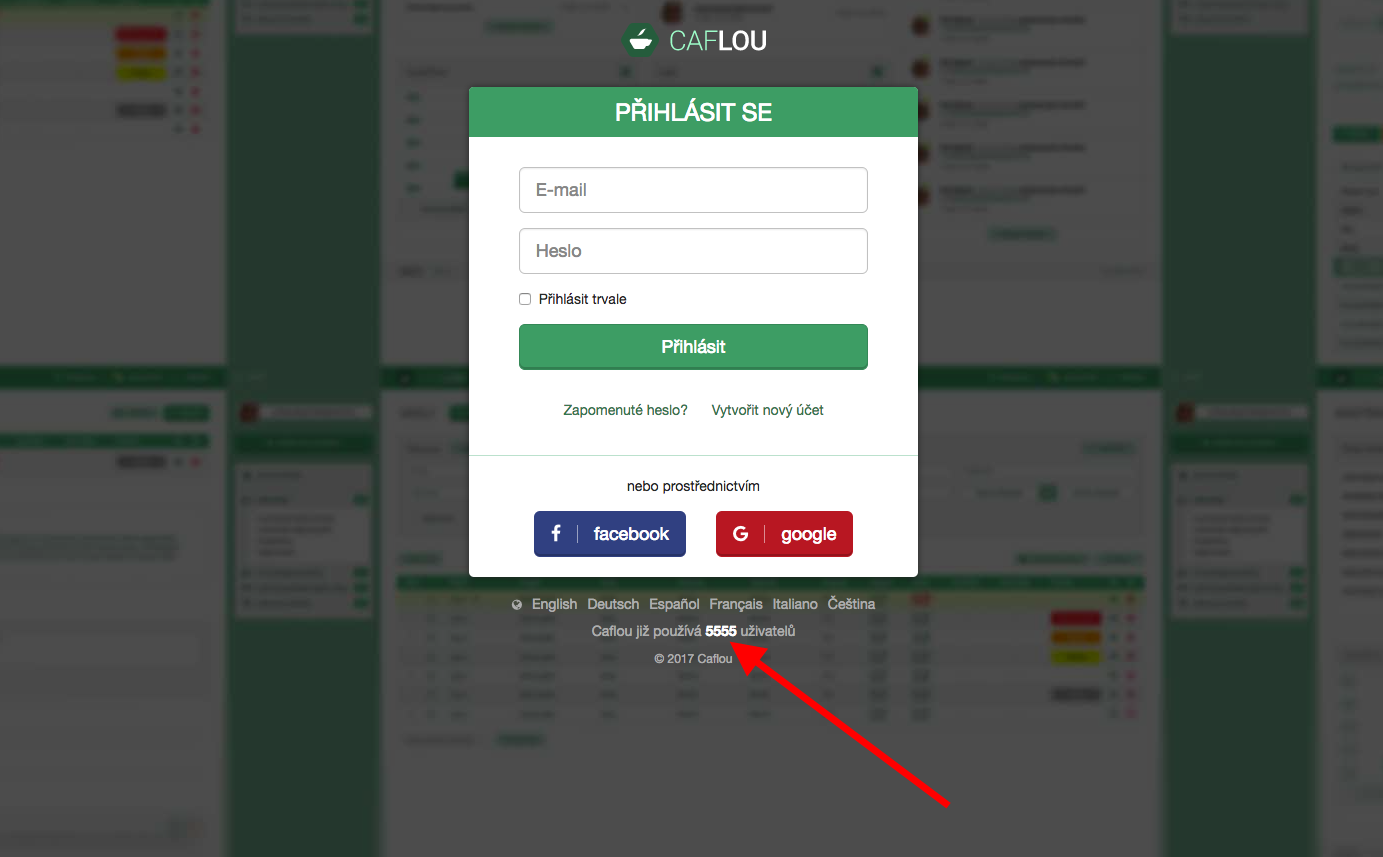Sign in via the facebook label

[x=631, y=534]
